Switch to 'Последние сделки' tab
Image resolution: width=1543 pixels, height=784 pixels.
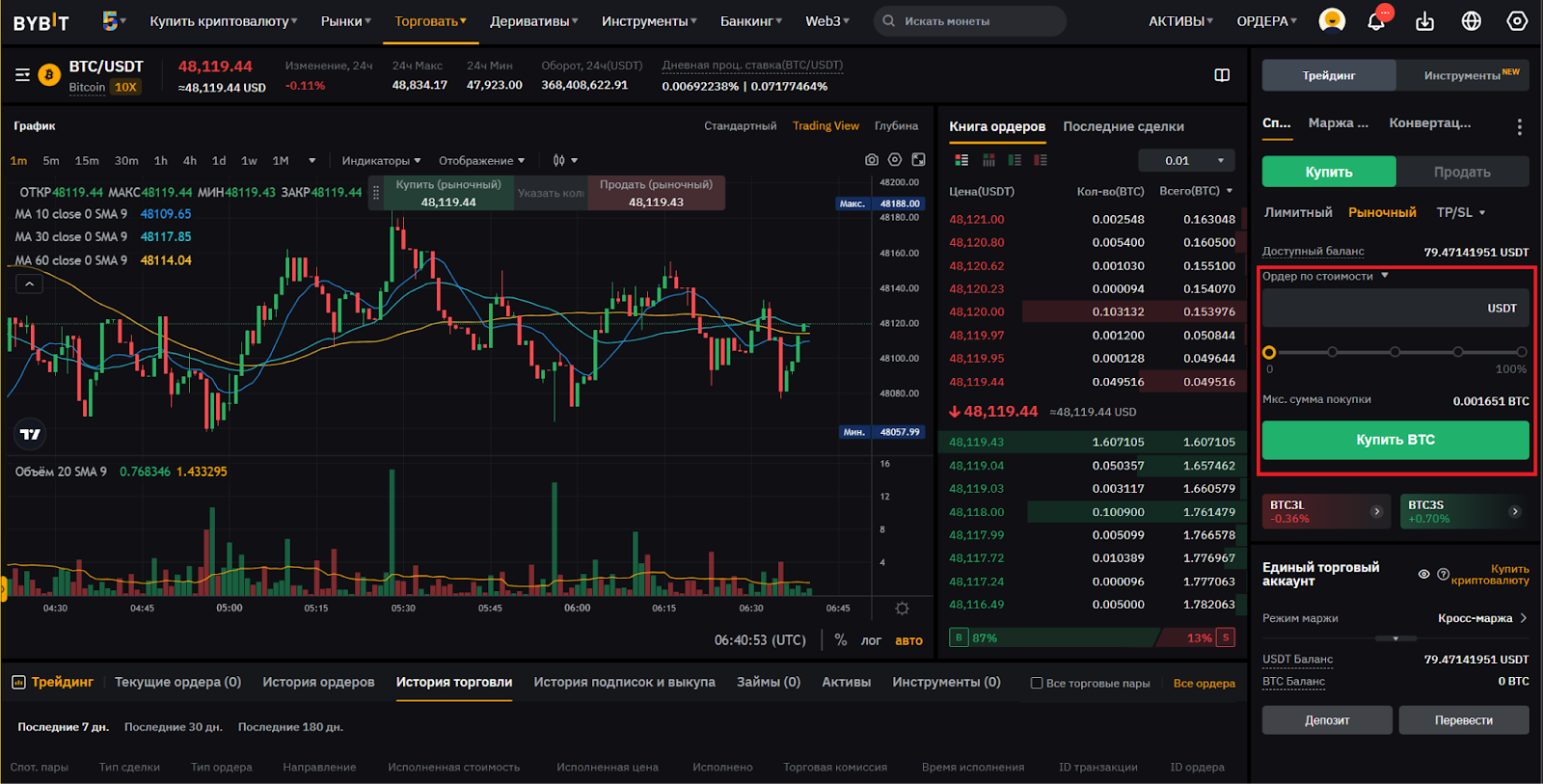[x=1123, y=126]
